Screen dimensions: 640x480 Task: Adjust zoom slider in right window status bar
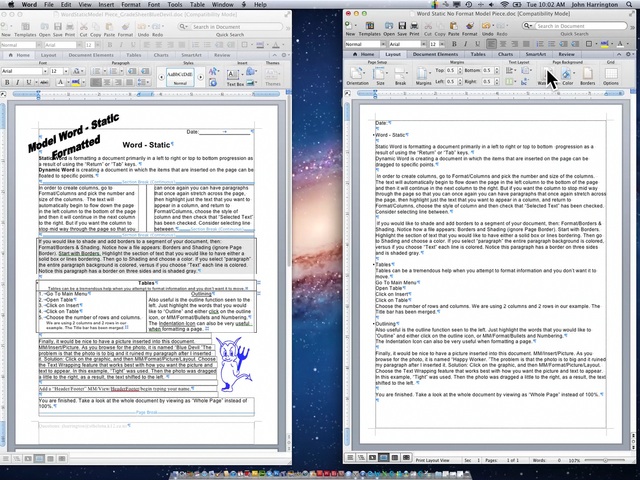tap(604, 460)
